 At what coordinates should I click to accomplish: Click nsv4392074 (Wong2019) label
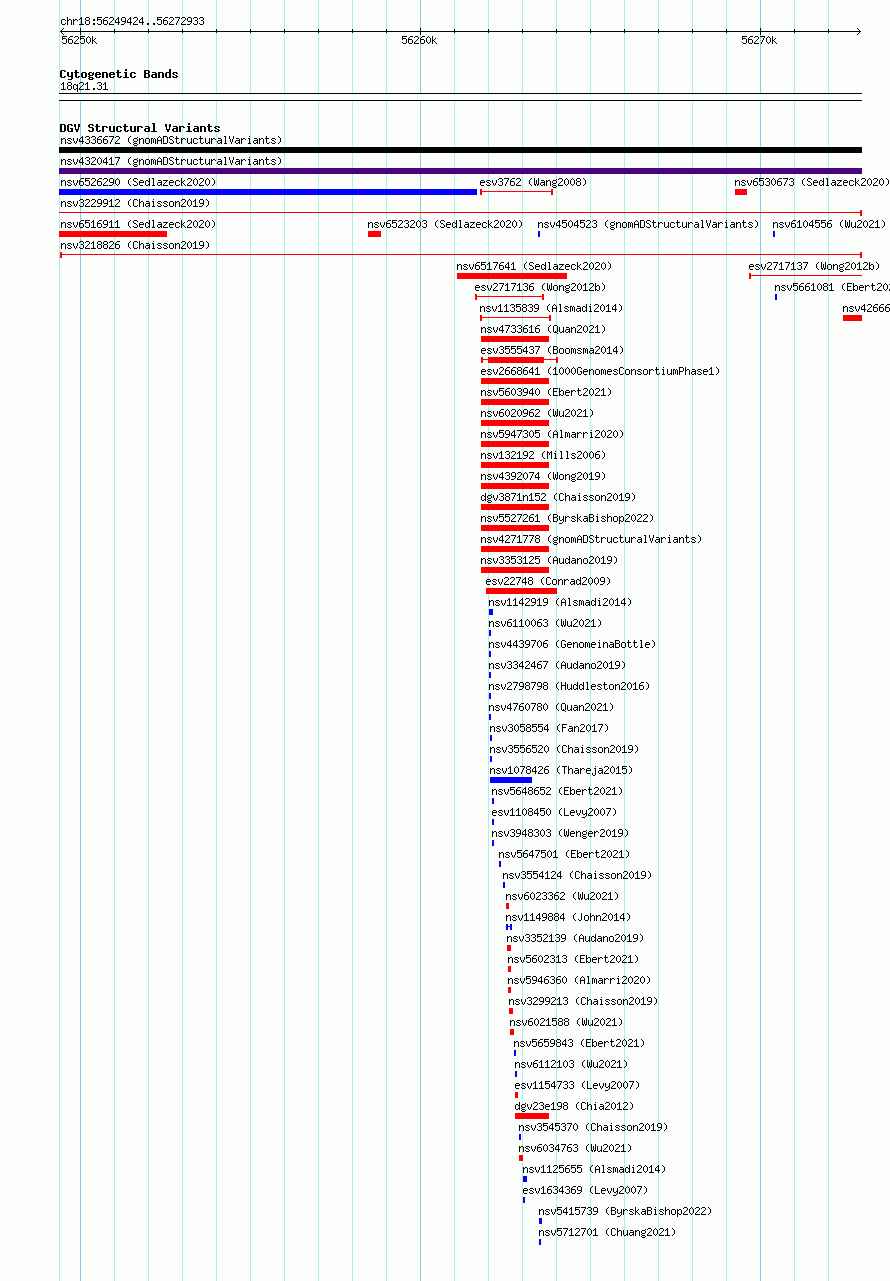pyautogui.click(x=543, y=476)
